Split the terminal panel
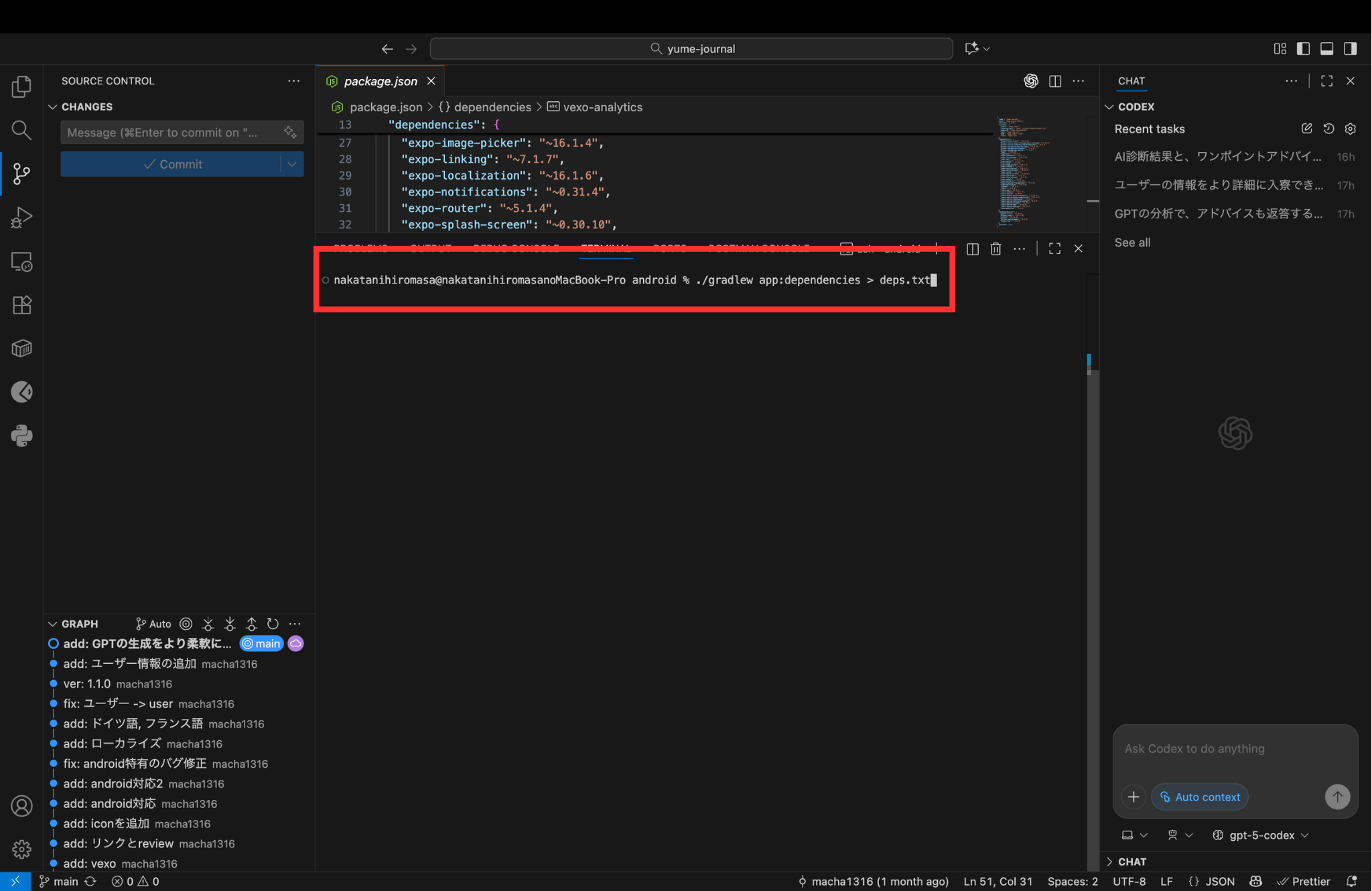This screenshot has width=1372, height=891. (x=972, y=249)
